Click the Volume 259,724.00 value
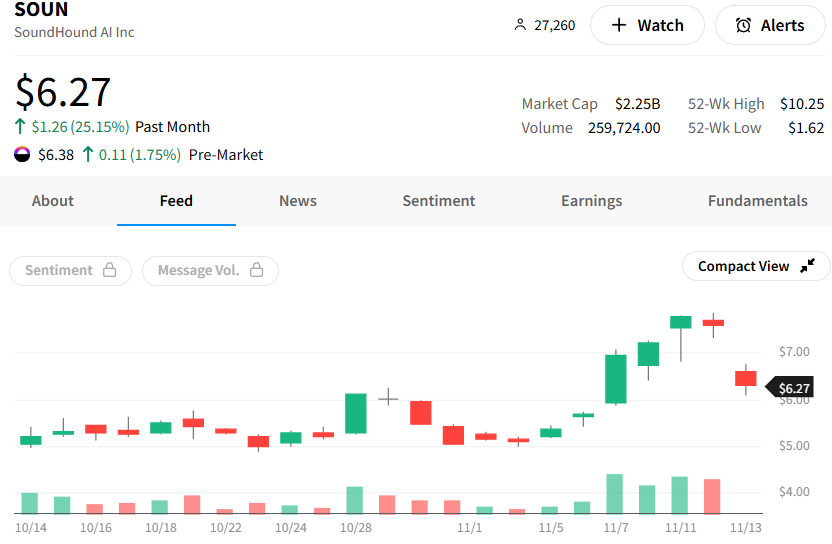 click(624, 128)
